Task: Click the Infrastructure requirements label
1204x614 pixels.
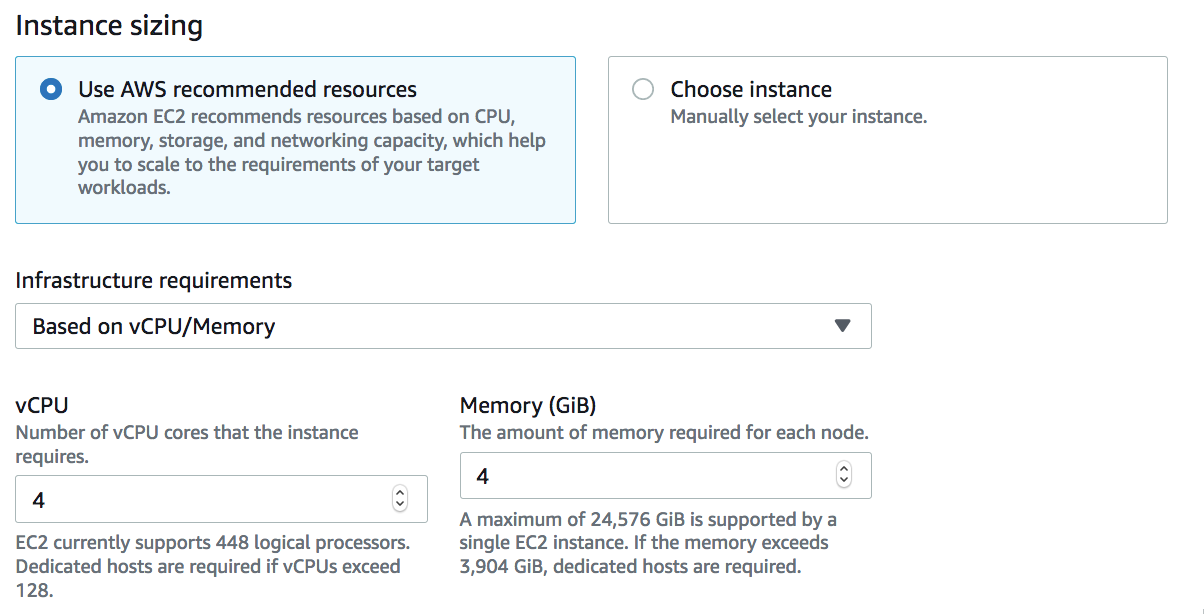Action: pyautogui.click(x=154, y=280)
